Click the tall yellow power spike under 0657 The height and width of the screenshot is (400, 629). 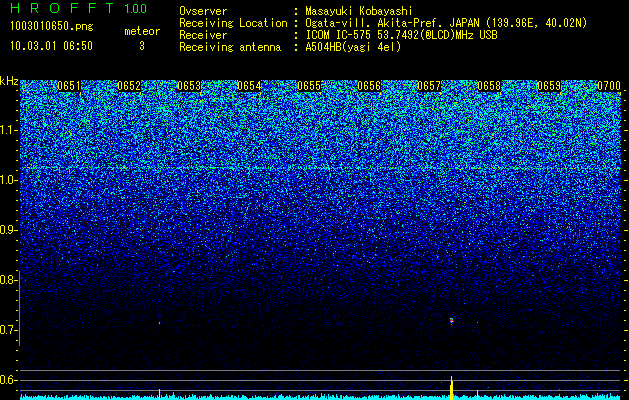click(x=452, y=388)
